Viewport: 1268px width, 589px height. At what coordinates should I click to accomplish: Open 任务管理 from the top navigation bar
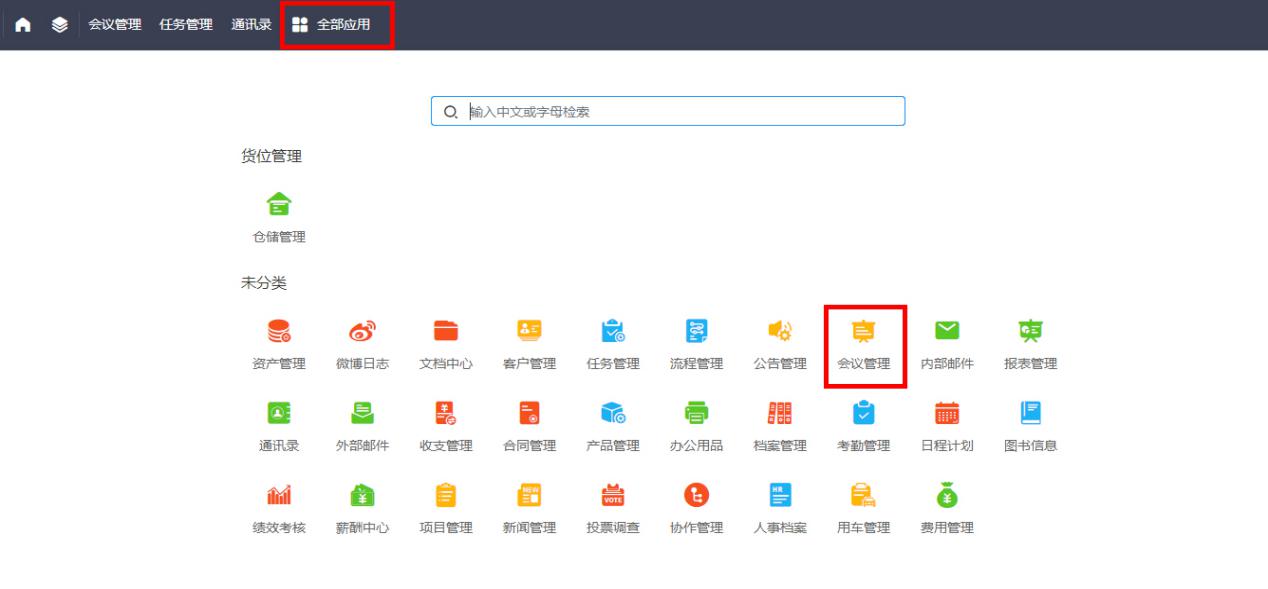186,25
